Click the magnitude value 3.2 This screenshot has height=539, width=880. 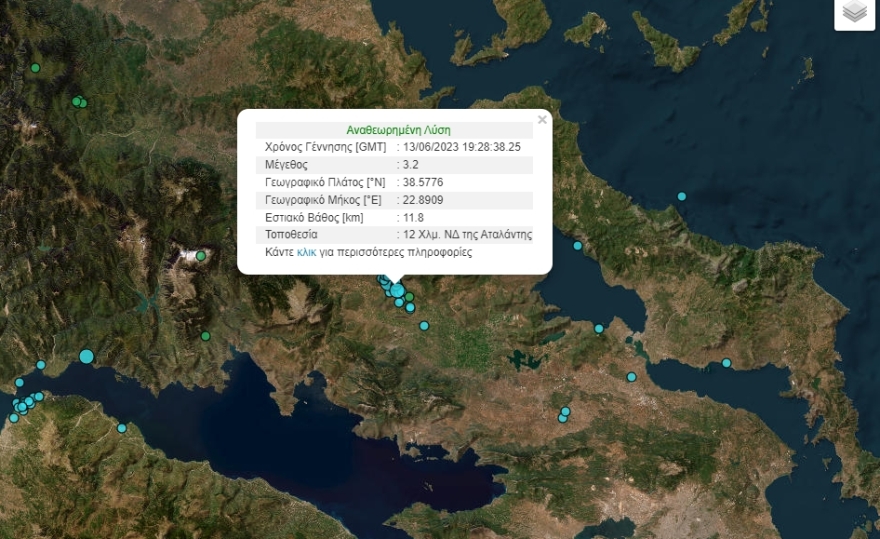click(410, 165)
